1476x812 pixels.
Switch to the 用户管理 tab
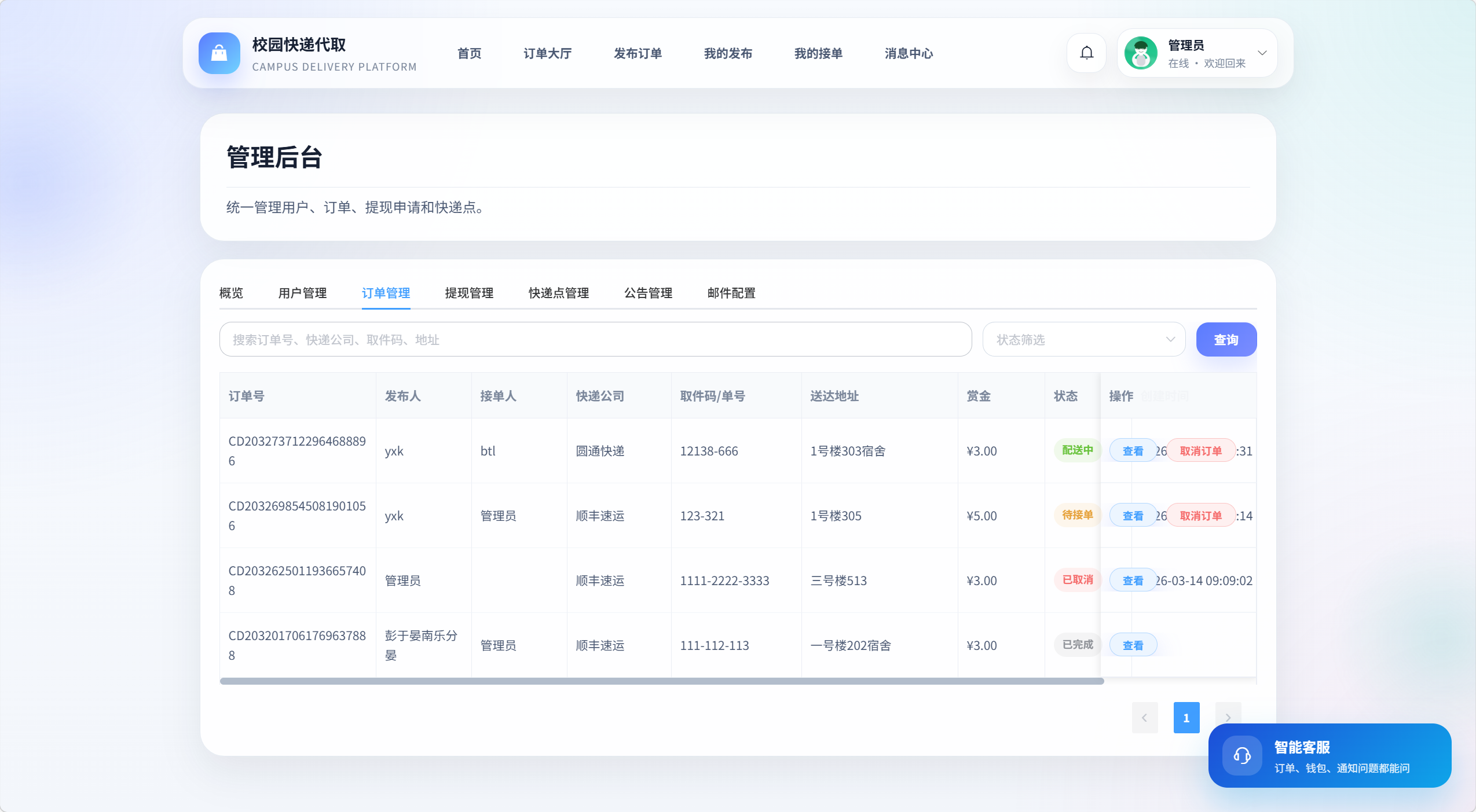tap(302, 293)
